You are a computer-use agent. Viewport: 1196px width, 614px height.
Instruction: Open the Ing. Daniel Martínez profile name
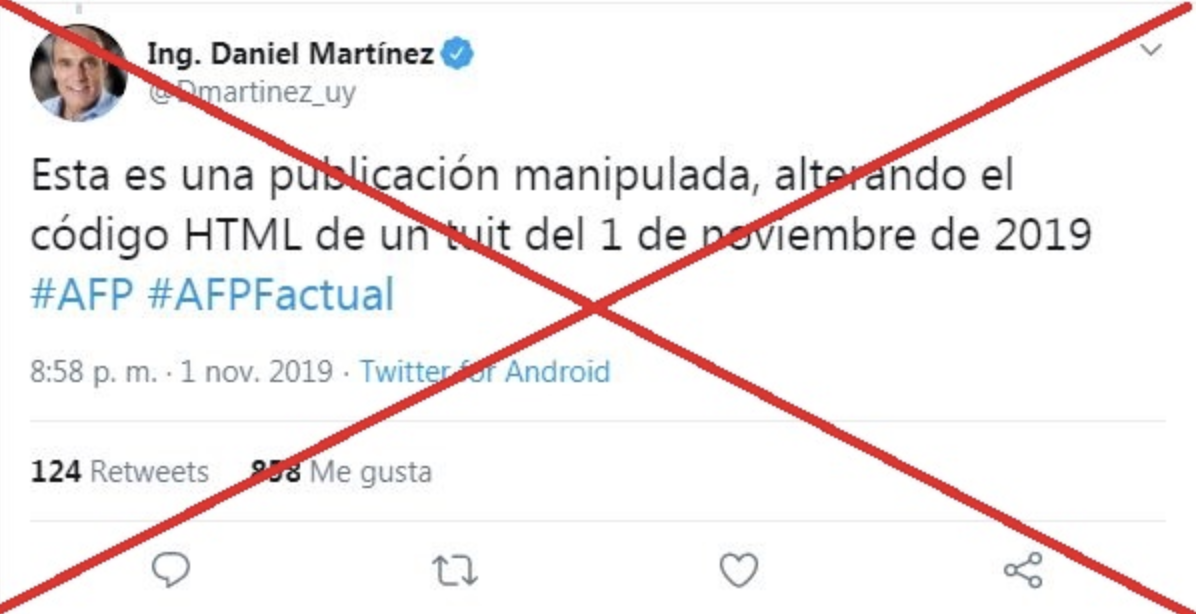click(291, 54)
